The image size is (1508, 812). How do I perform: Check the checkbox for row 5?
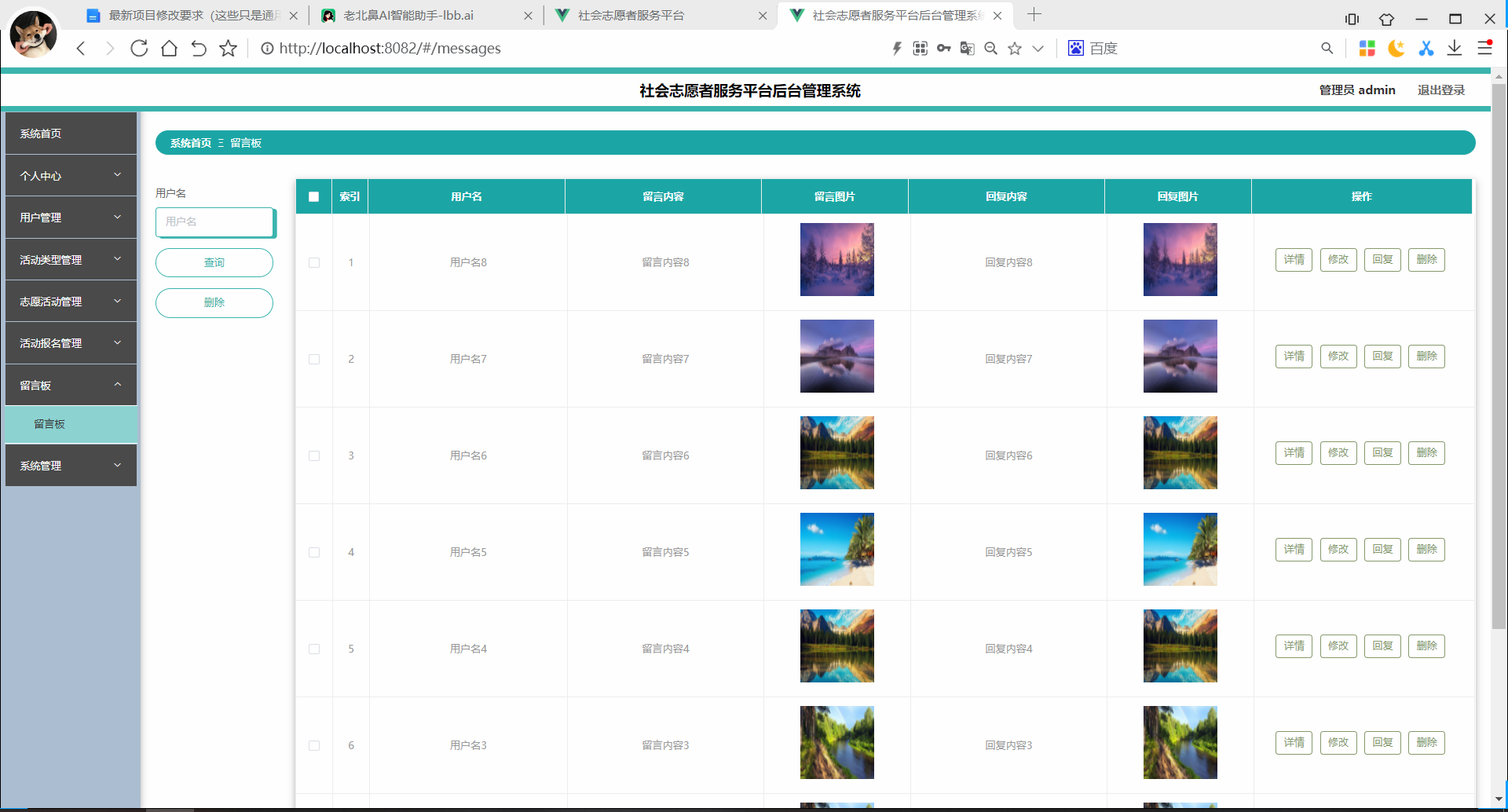pyautogui.click(x=314, y=649)
